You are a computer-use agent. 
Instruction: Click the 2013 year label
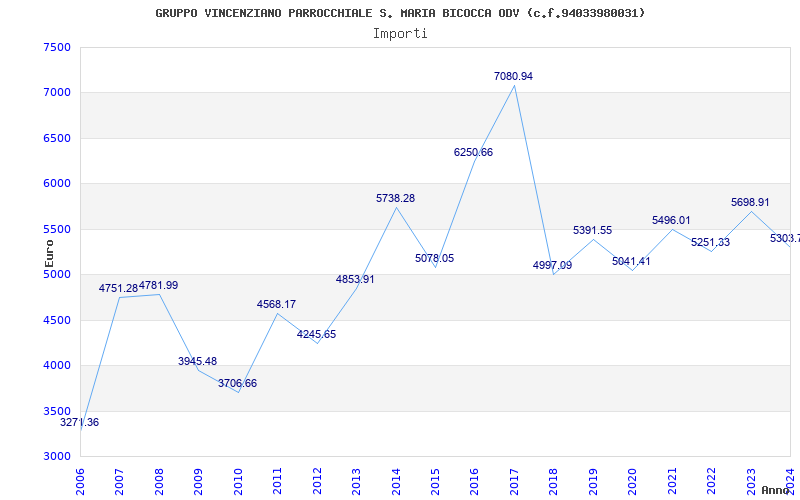coord(356,482)
